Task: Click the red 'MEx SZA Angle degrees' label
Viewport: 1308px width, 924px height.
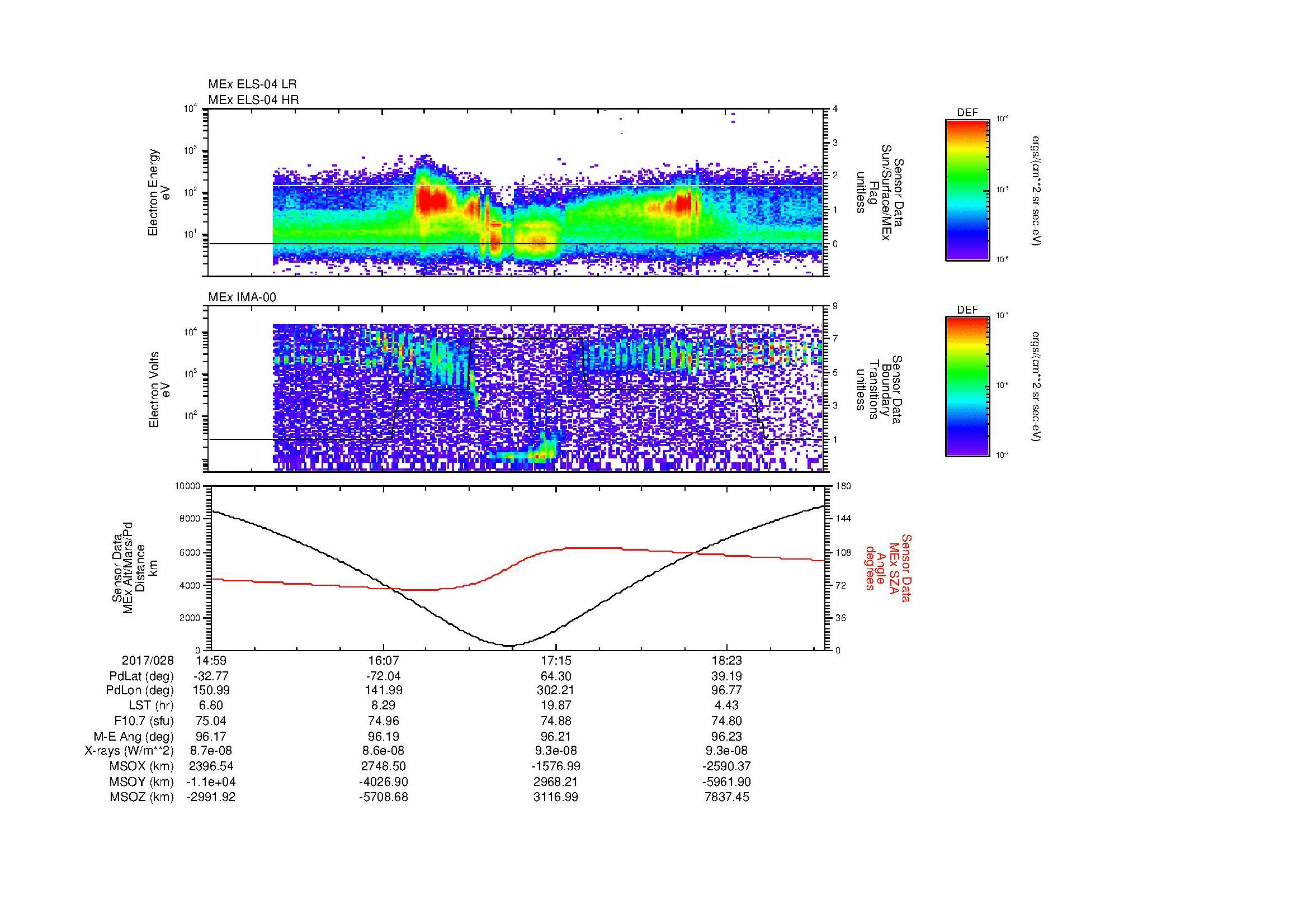Action: 888,567
